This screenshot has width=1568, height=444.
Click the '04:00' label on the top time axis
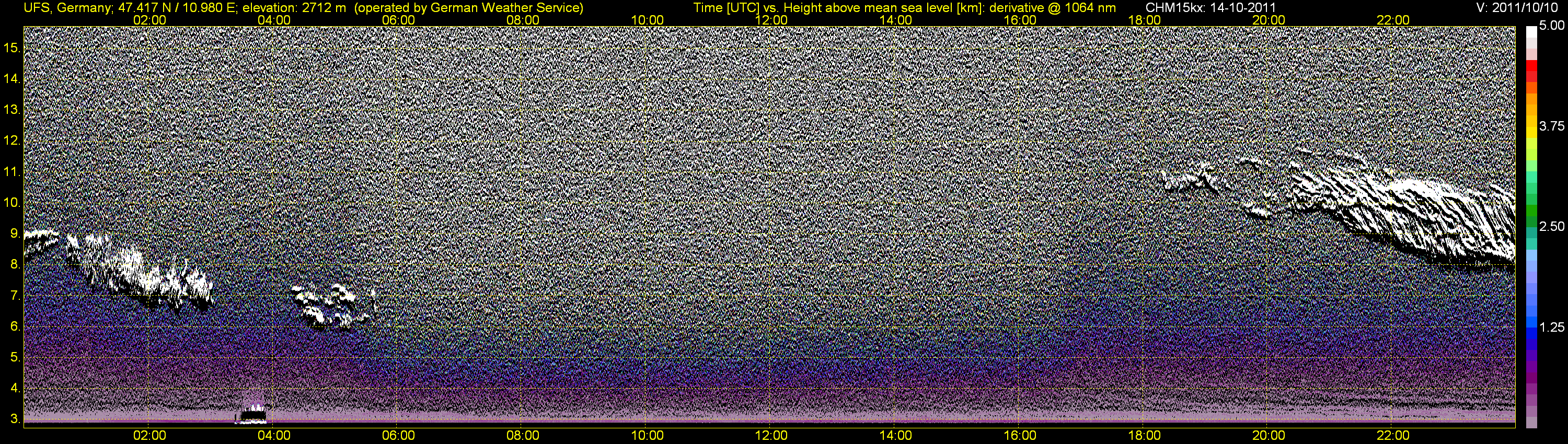tap(274, 20)
